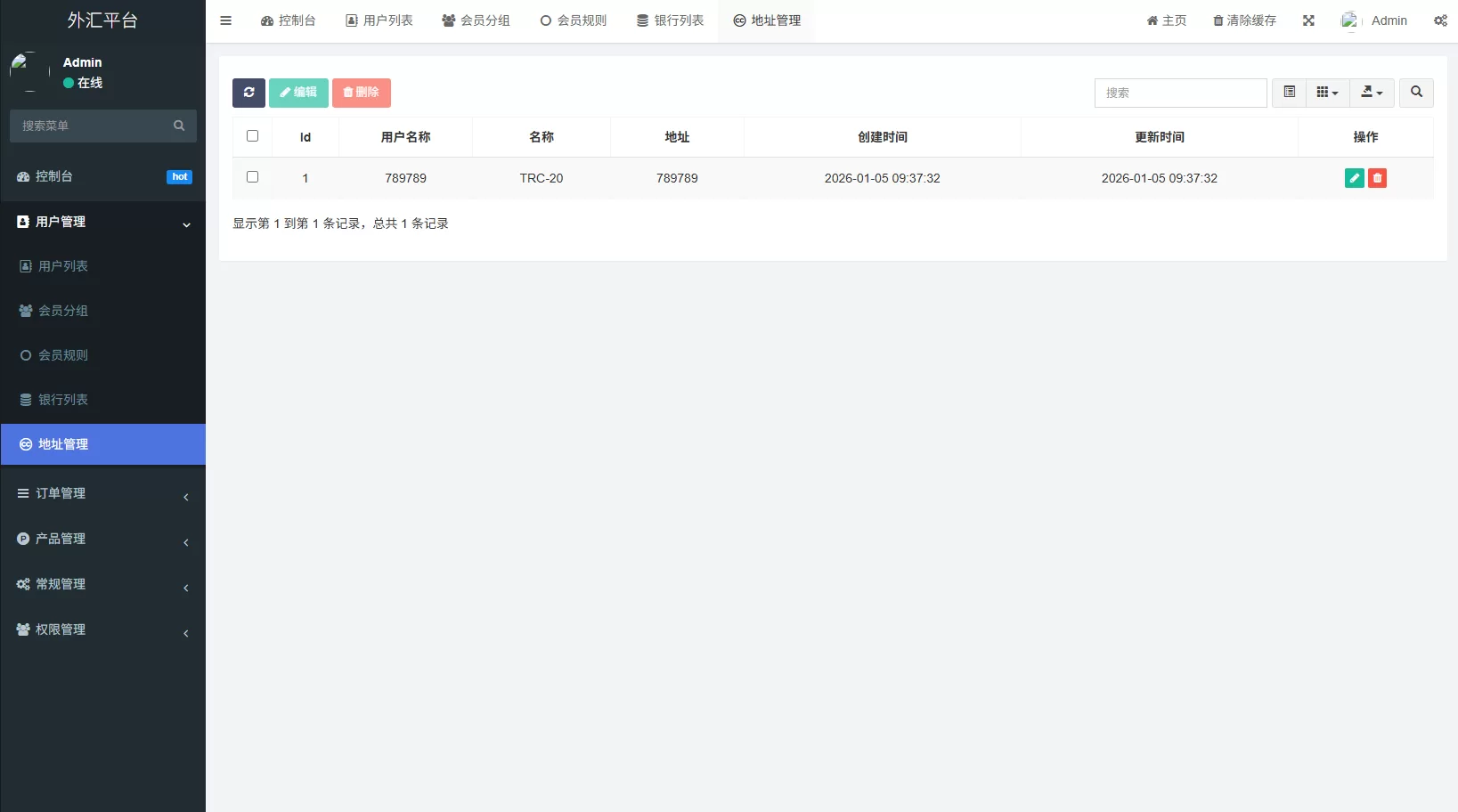The width and height of the screenshot is (1458, 812).
Task: Edit record 1 using the green pencil icon
Action: click(x=1354, y=178)
